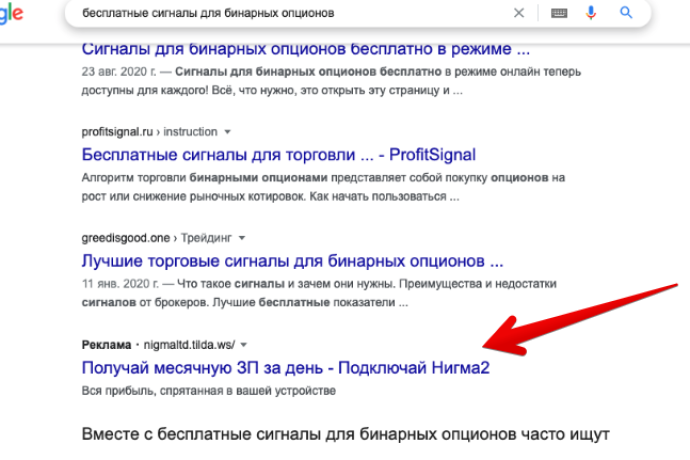The height and width of the screenshot is (460, 690).
Task: Click the blue magnifier search icon
Action: pyautogui.click(x=626, y=13)
